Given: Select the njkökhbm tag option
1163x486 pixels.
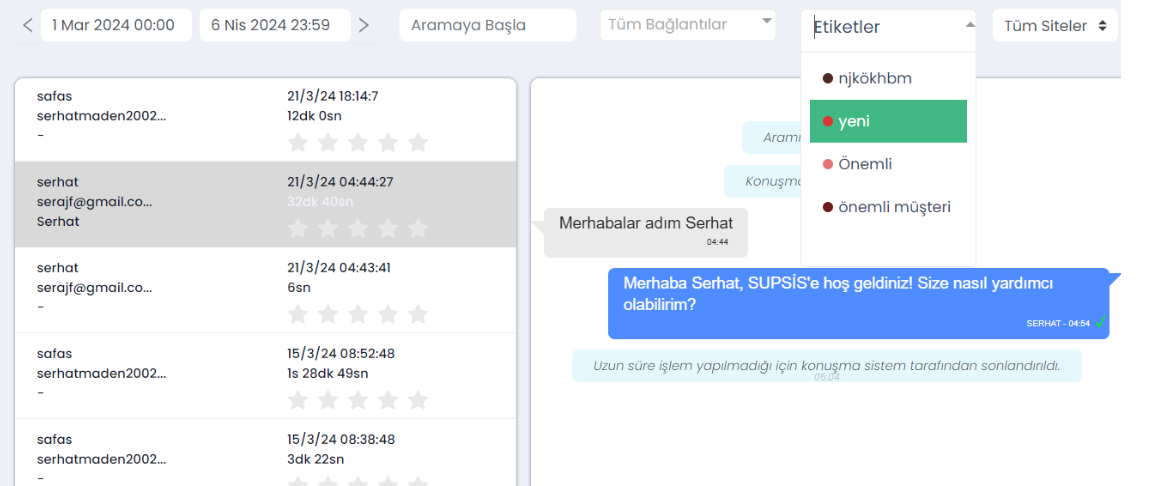Looking at the screenshot, I should [888, 78].
